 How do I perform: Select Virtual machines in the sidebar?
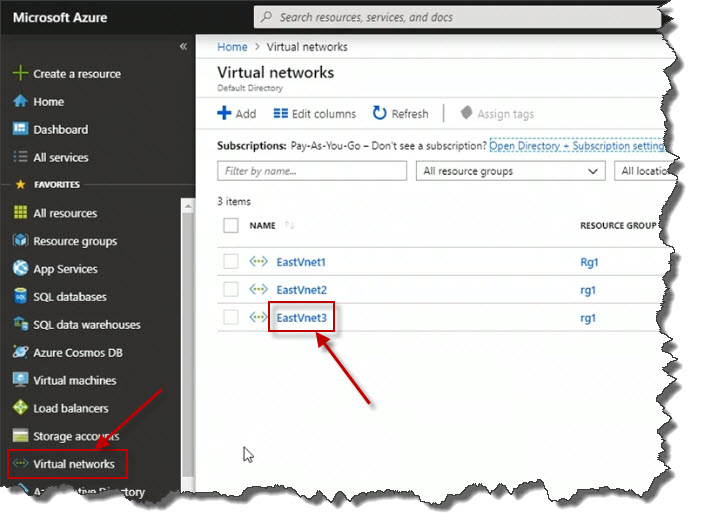(x=75, y=380)
